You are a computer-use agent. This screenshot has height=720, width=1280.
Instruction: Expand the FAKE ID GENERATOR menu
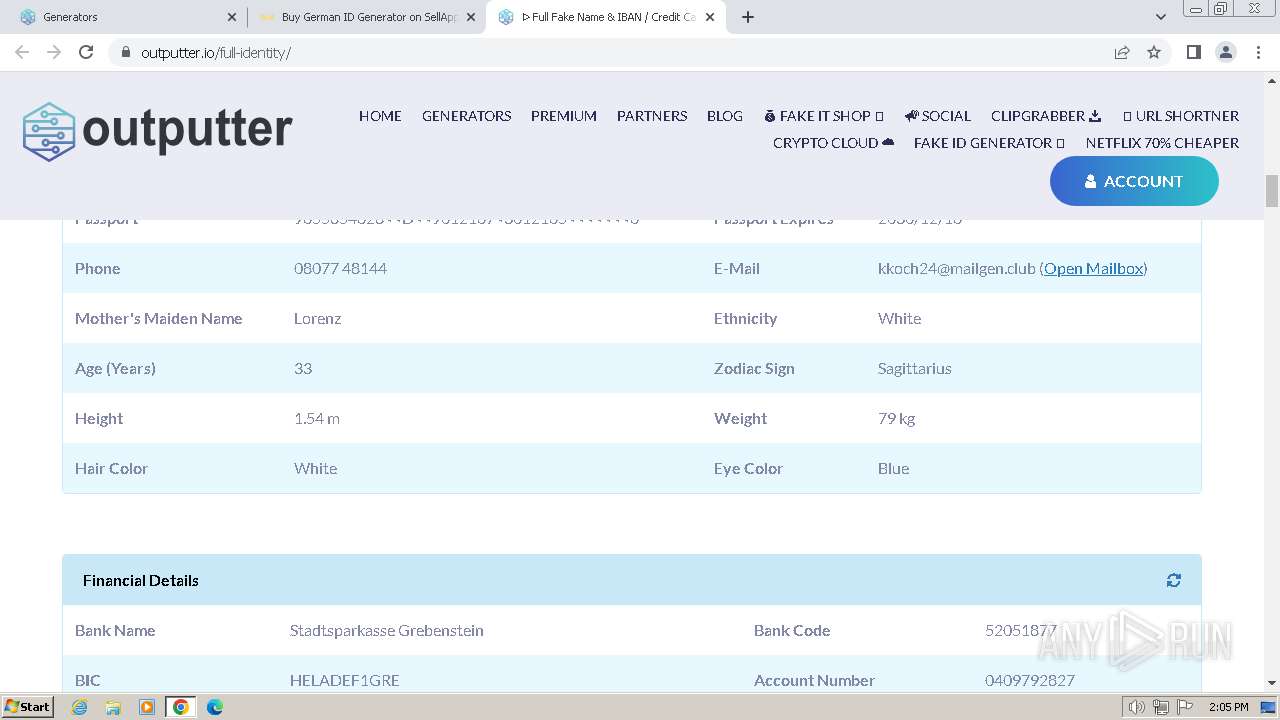coord(989,143)
